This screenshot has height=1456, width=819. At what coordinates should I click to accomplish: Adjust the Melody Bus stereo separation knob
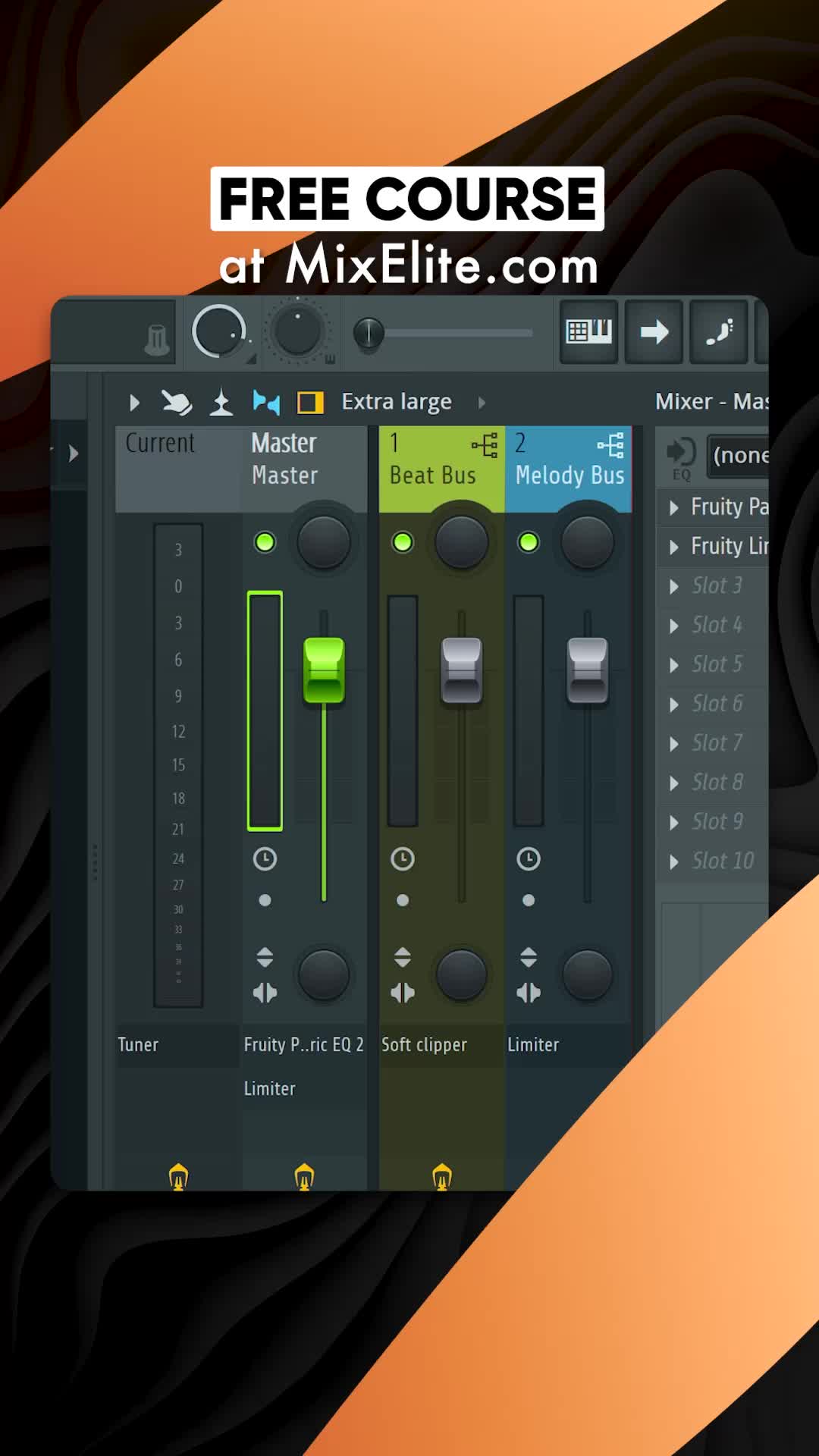click(x=587, y=974)
